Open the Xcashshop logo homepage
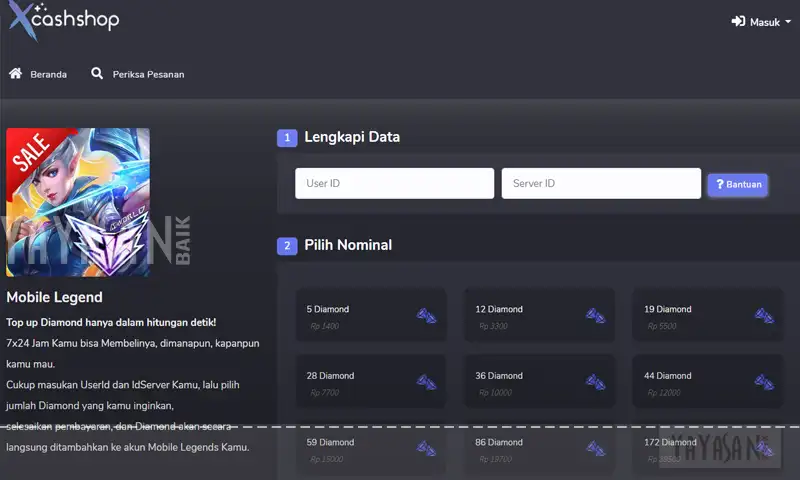 tap(64, 20)
